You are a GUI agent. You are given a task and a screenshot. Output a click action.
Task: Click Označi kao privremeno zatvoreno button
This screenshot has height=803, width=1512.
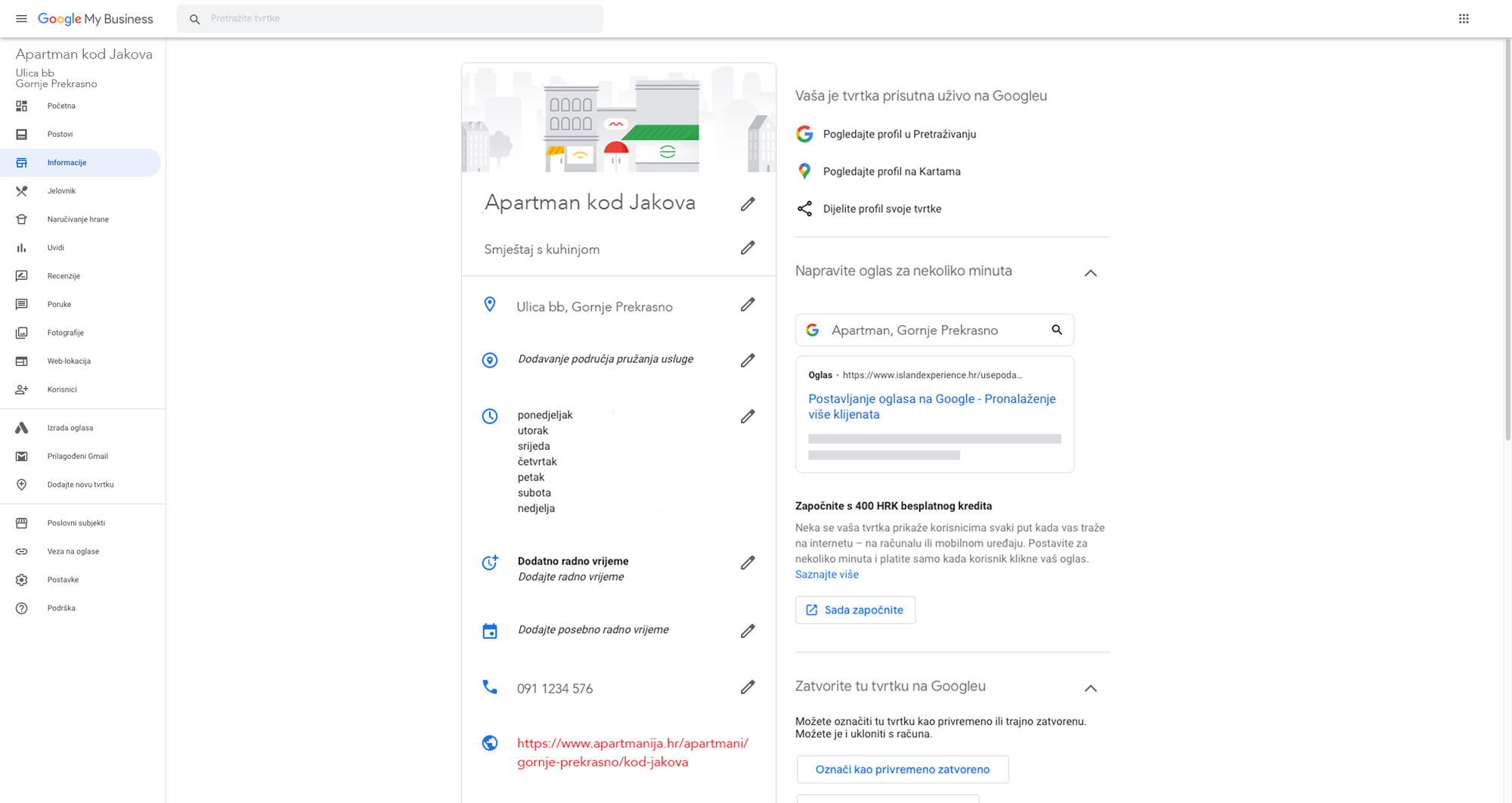point(903,770)
